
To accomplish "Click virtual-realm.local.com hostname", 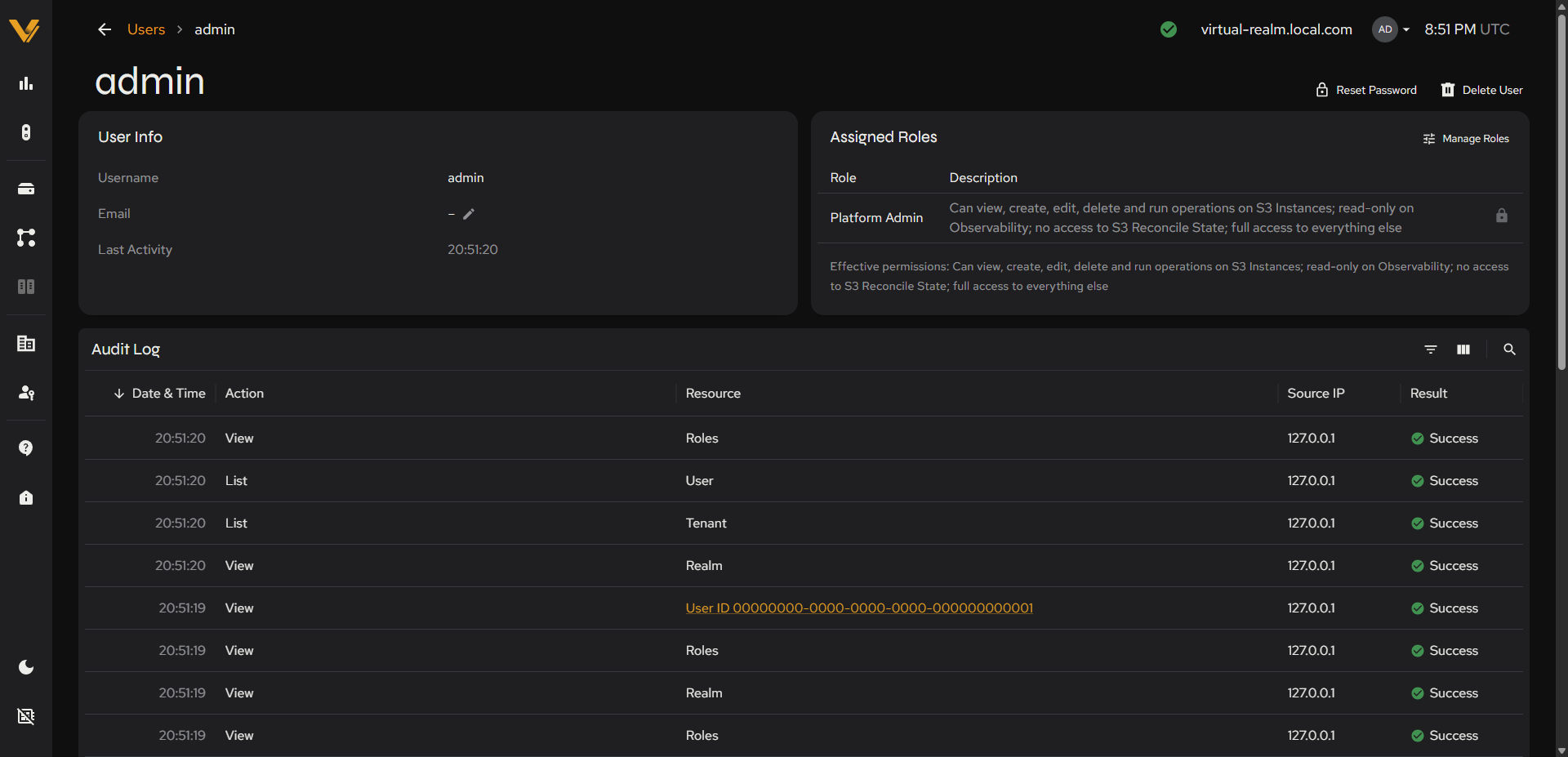I will [1276, 29].
